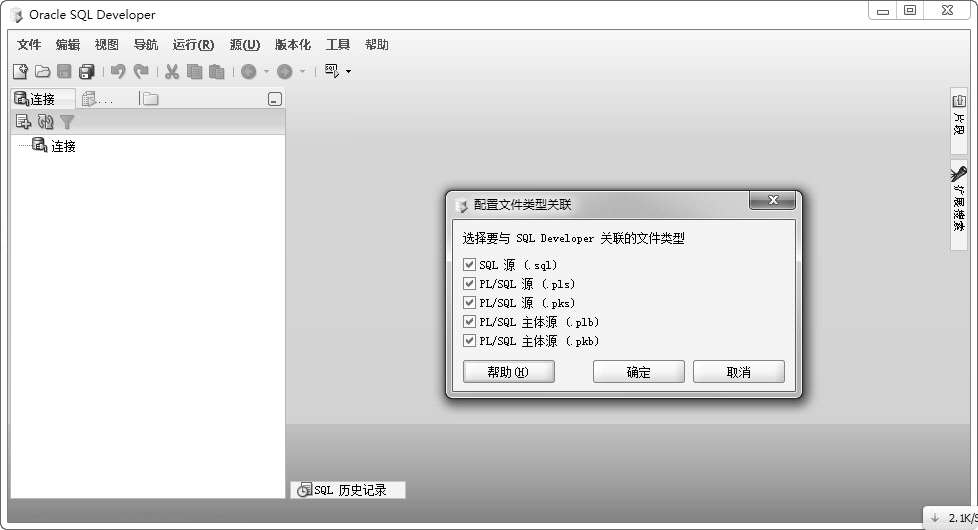
Task: Click the Filter funnel icon
Action: coord(67,122)
